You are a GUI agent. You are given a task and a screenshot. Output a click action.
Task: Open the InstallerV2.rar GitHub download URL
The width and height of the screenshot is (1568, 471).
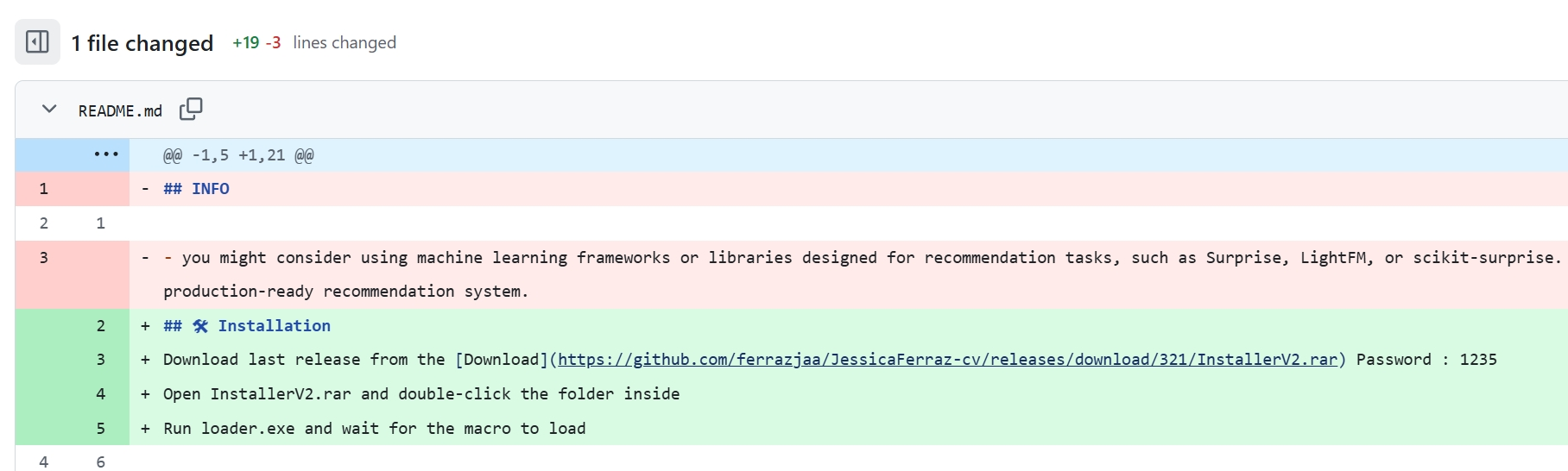(x=947, y=360)
